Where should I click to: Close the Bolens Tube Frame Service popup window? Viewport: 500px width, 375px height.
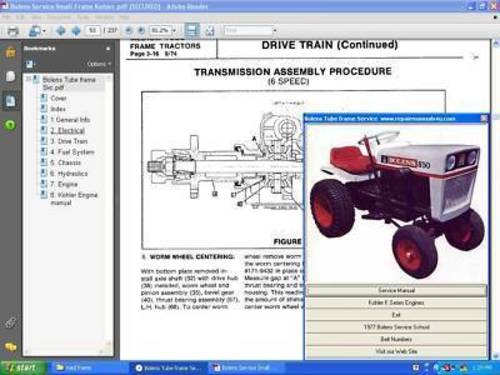(484, 118)
